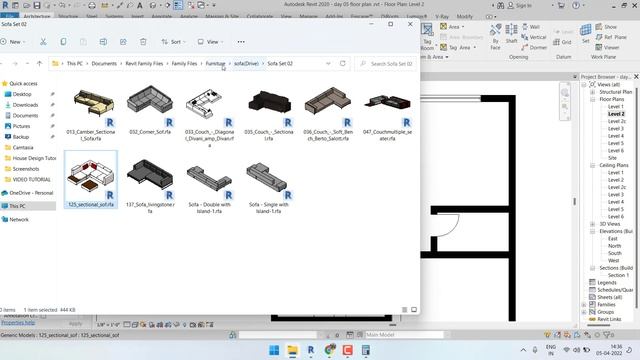Click Save in Revit quick access toolbar
This screenshot has width=640, height=360.
(37, 5)
